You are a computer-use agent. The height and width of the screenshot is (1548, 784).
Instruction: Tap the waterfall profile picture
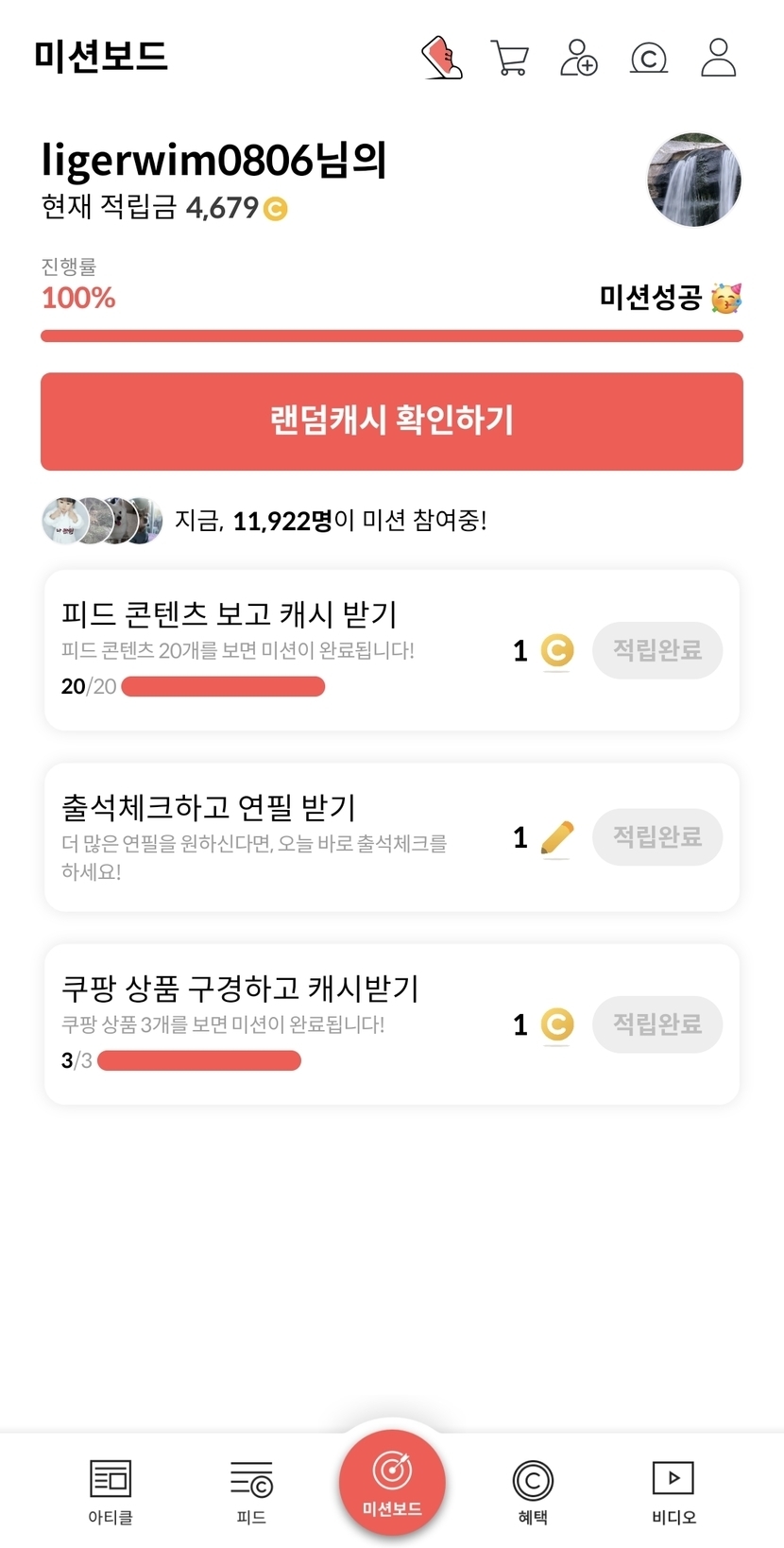[694, 180]
